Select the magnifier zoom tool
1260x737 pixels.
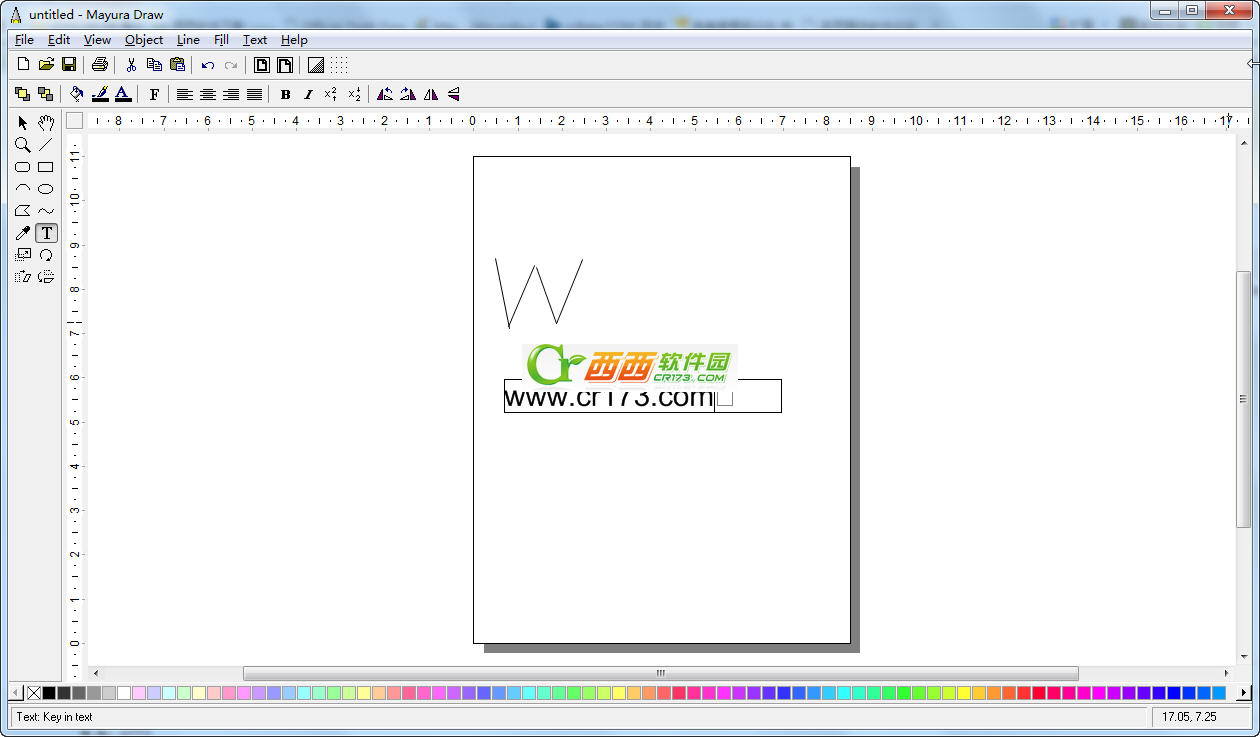click(23, 145)
